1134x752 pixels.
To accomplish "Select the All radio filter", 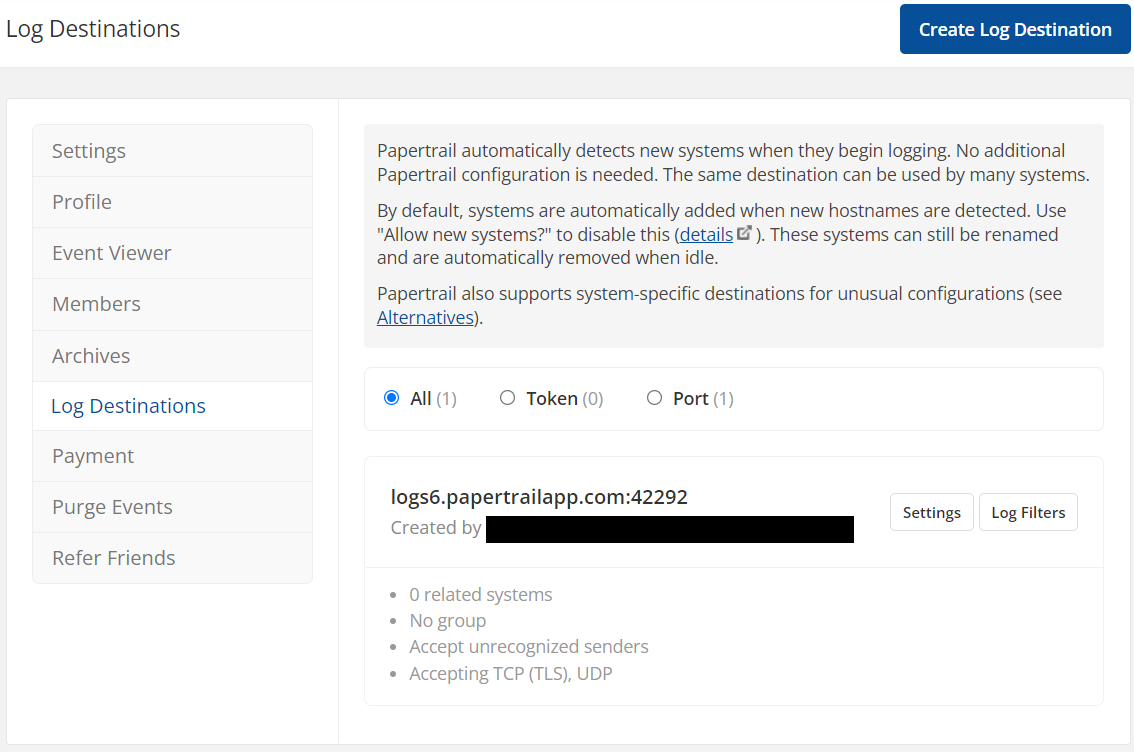I will [x=391, y=398].
